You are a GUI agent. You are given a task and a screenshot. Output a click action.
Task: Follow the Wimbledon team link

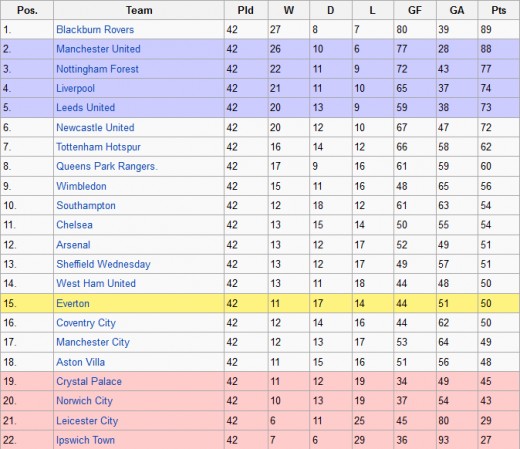coord(81,186)
